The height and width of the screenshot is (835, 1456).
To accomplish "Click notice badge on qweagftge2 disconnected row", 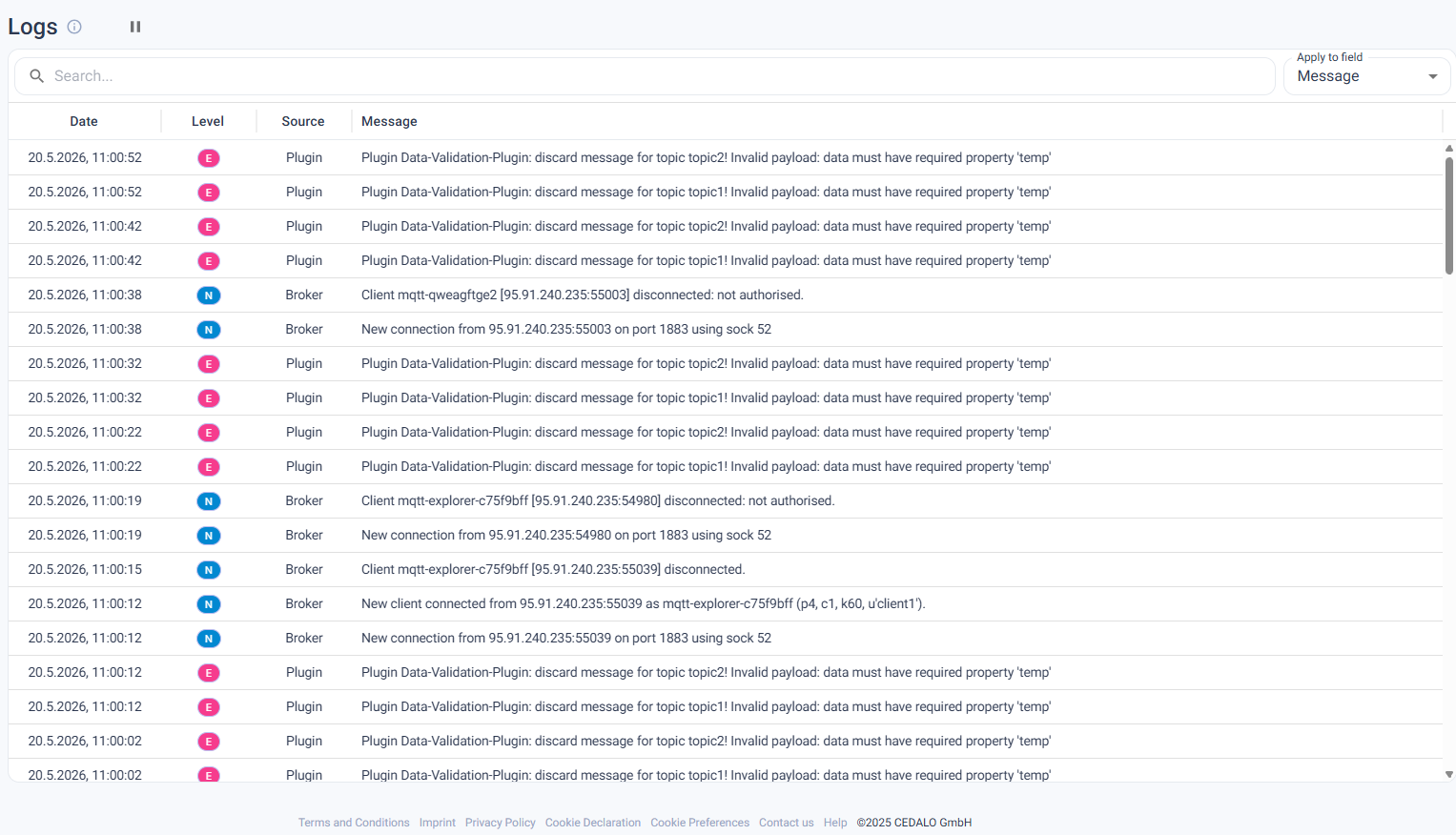I will 209,295.
